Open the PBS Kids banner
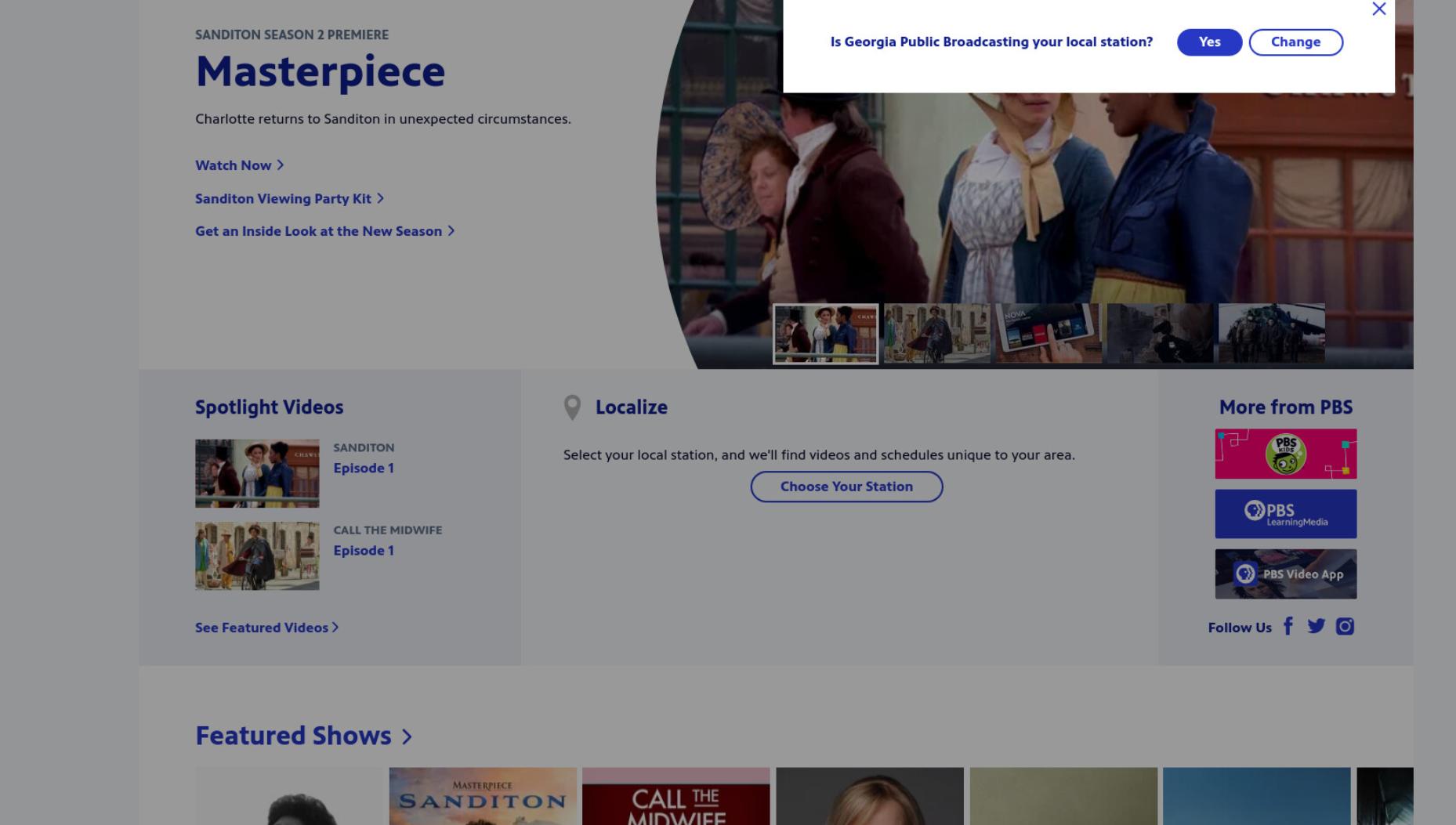The width and height of the screenshot is (1456, 825). pos(1285,454)
